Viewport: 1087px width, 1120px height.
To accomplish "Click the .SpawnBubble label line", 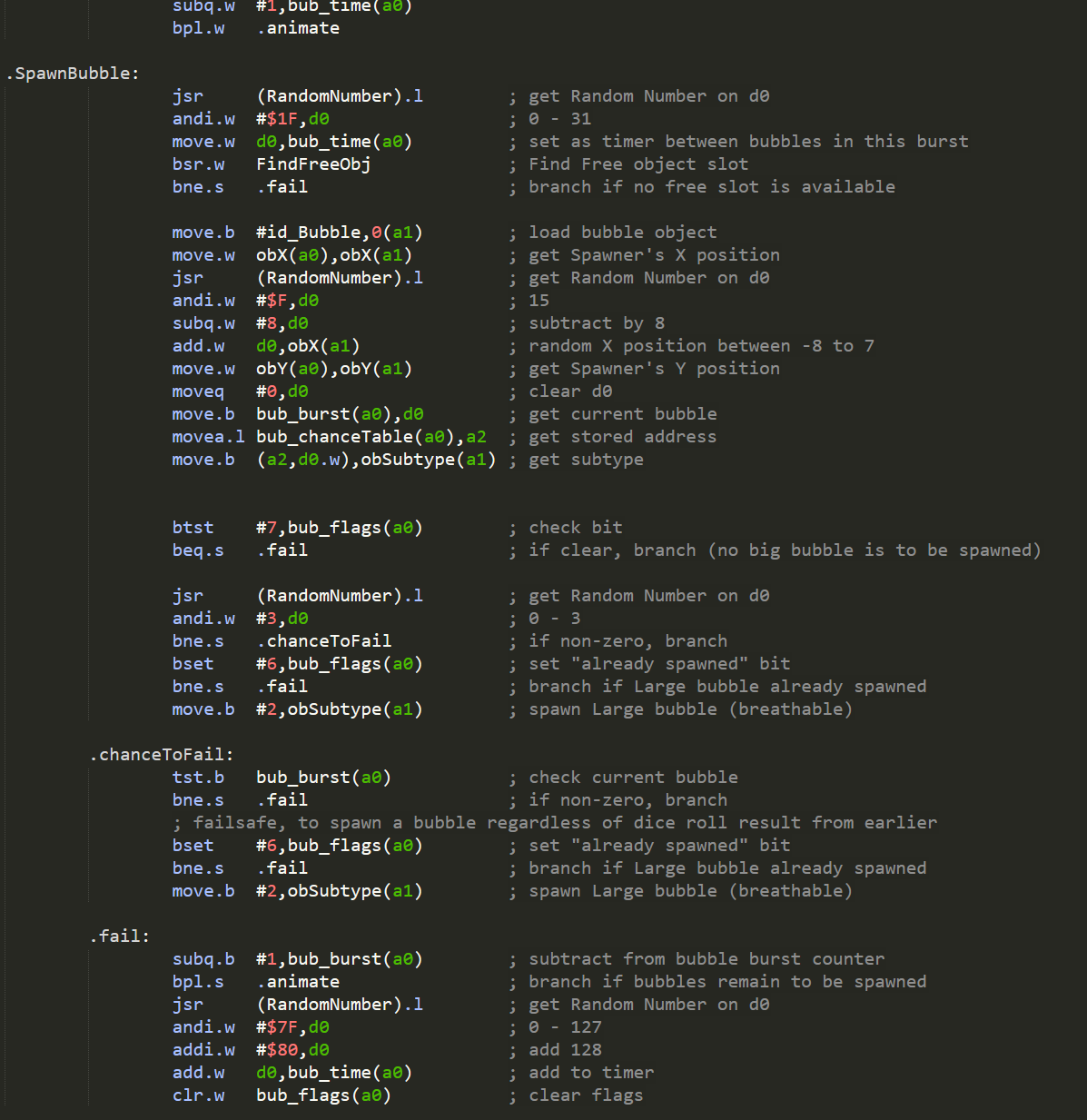I will 73,74.
